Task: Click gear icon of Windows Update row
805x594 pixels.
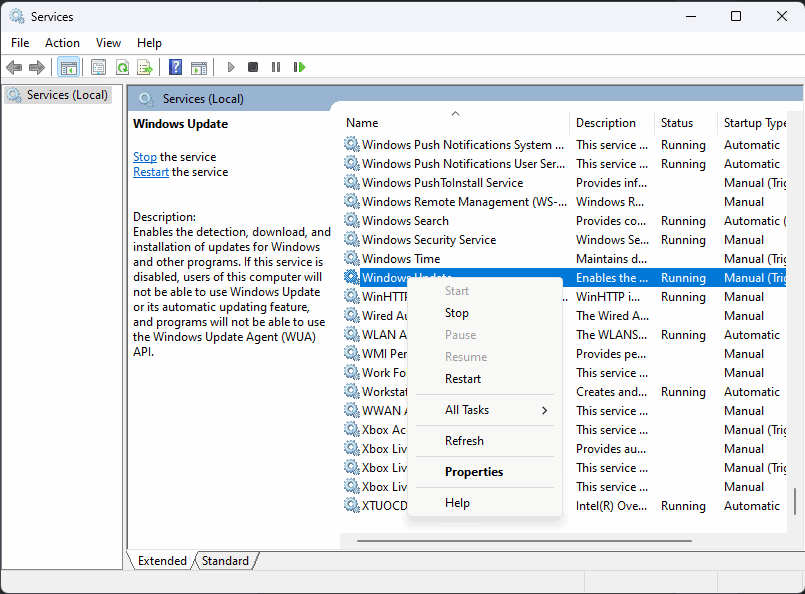Action: pyautogui.click(x=352, y=278)
